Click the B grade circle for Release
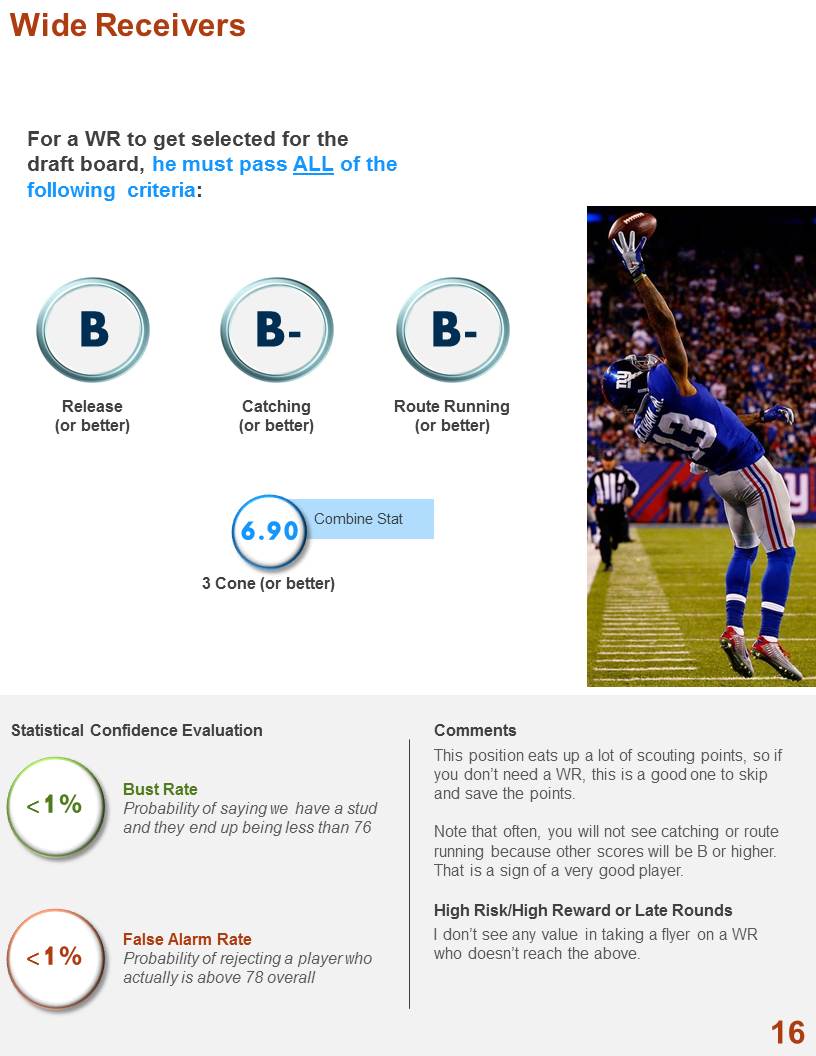Image resolution: width=816 pixels, height=1056 pixels. 93,330
